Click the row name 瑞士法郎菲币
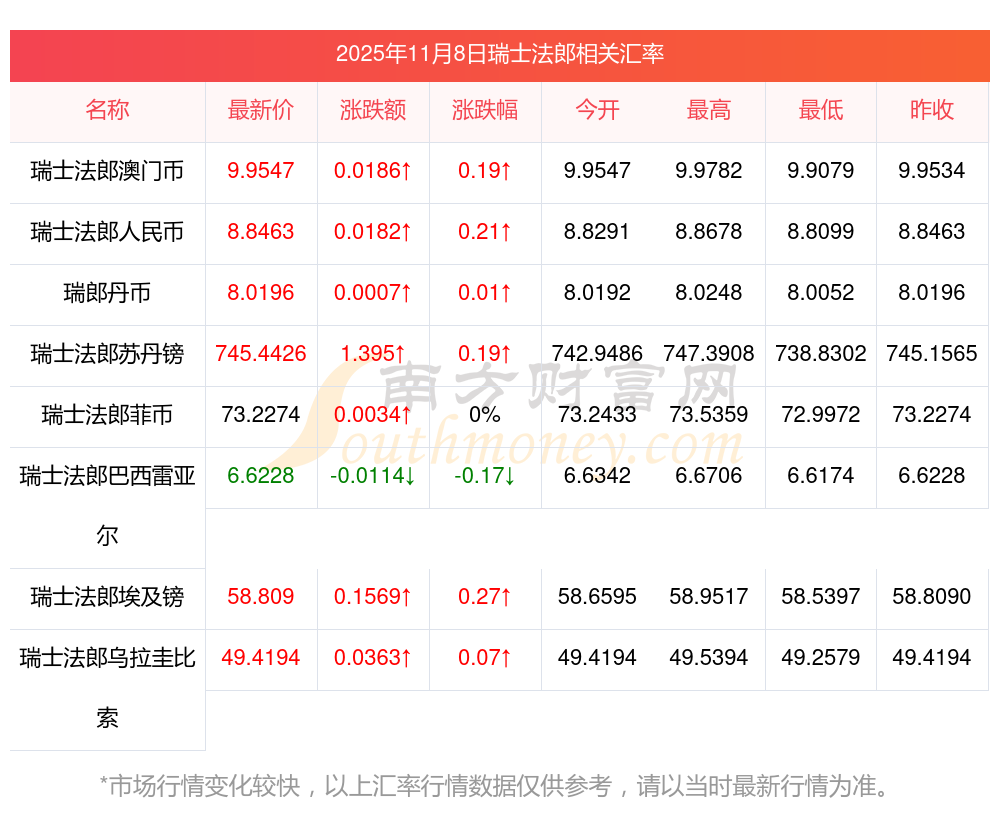Viewport: 1000px width, 817px height. 107,415
